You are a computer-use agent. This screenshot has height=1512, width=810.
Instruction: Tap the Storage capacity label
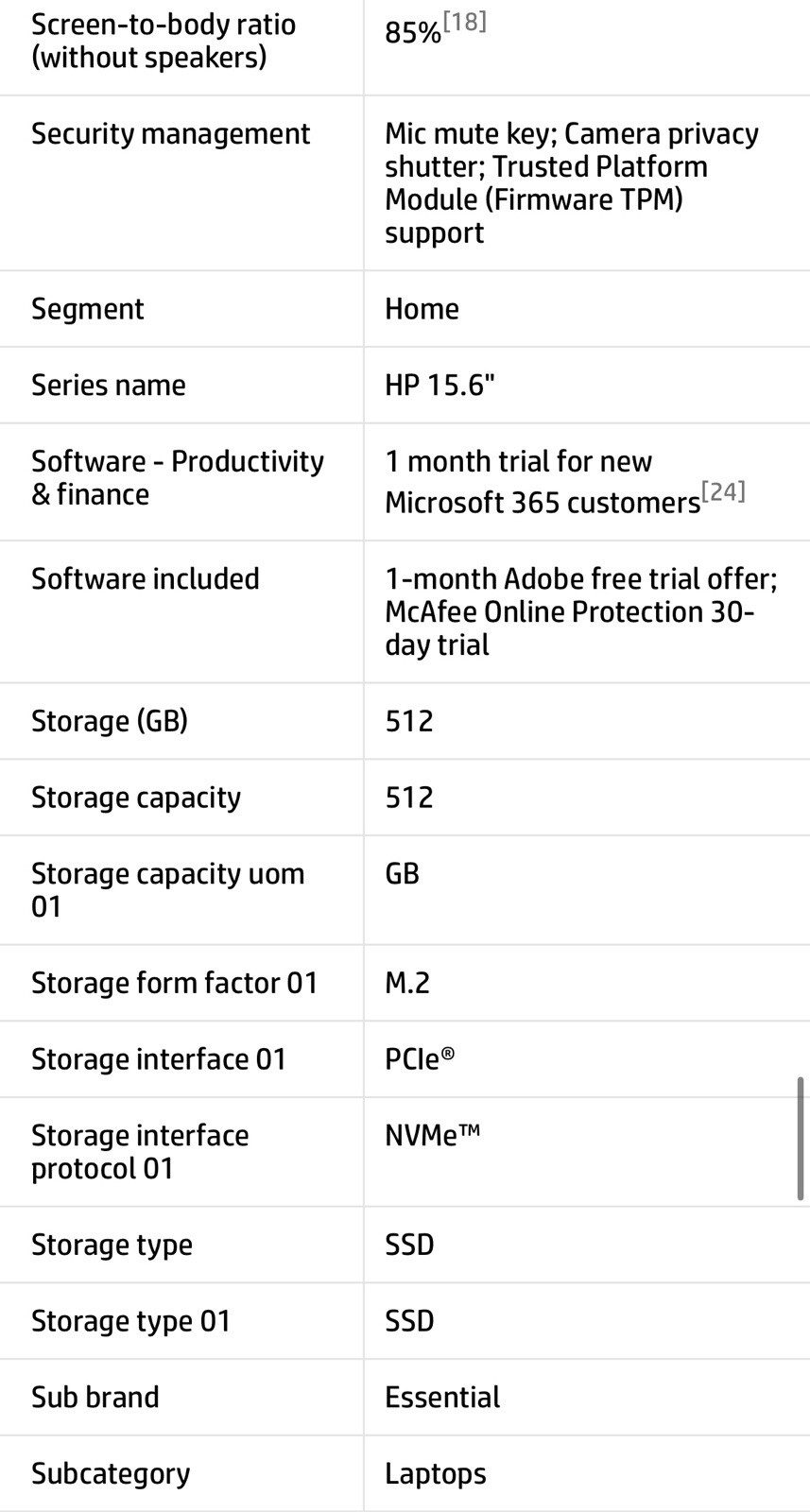click(x=136, y=798)
